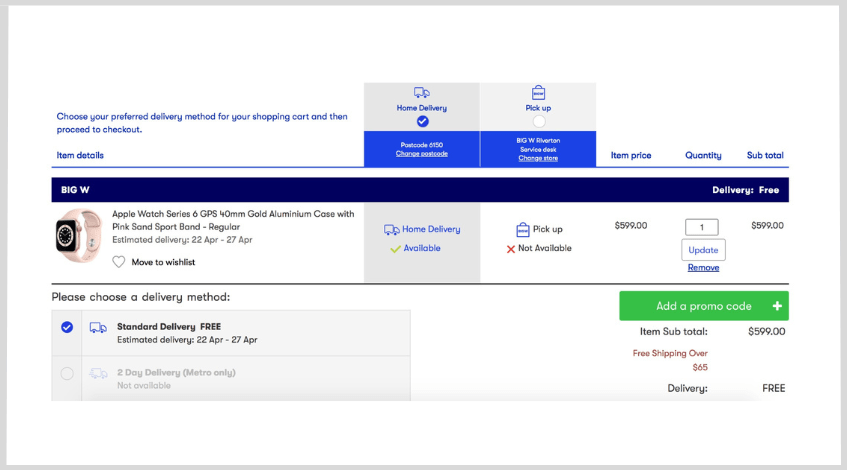Click the Home Delivery truck icon in header
The height and width of the screenshot is (470, 847).
tap(422, 92)
